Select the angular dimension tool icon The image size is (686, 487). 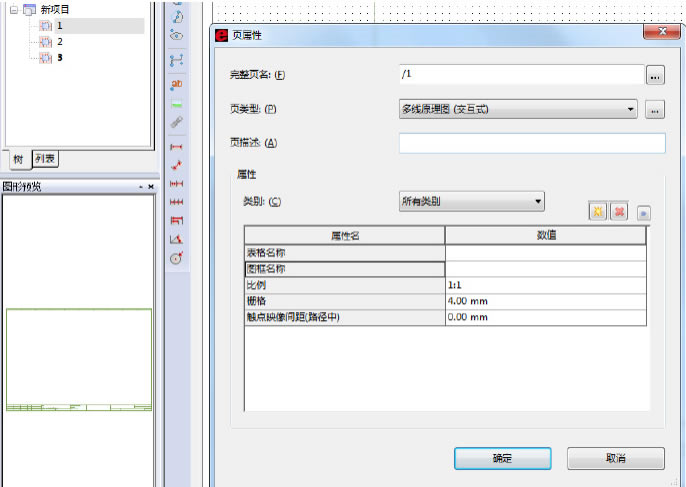point(176,239)
